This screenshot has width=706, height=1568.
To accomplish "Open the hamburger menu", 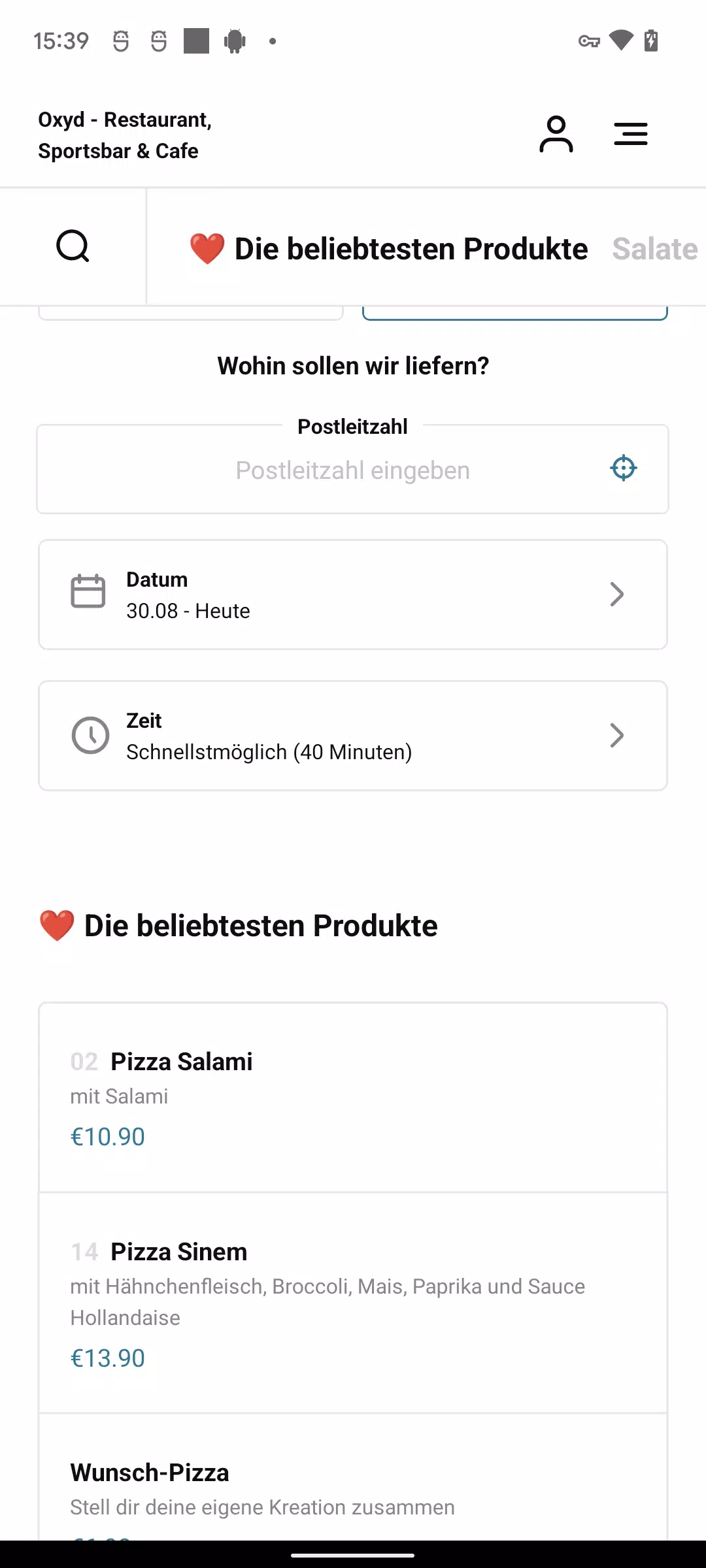I will coord(630,135).
